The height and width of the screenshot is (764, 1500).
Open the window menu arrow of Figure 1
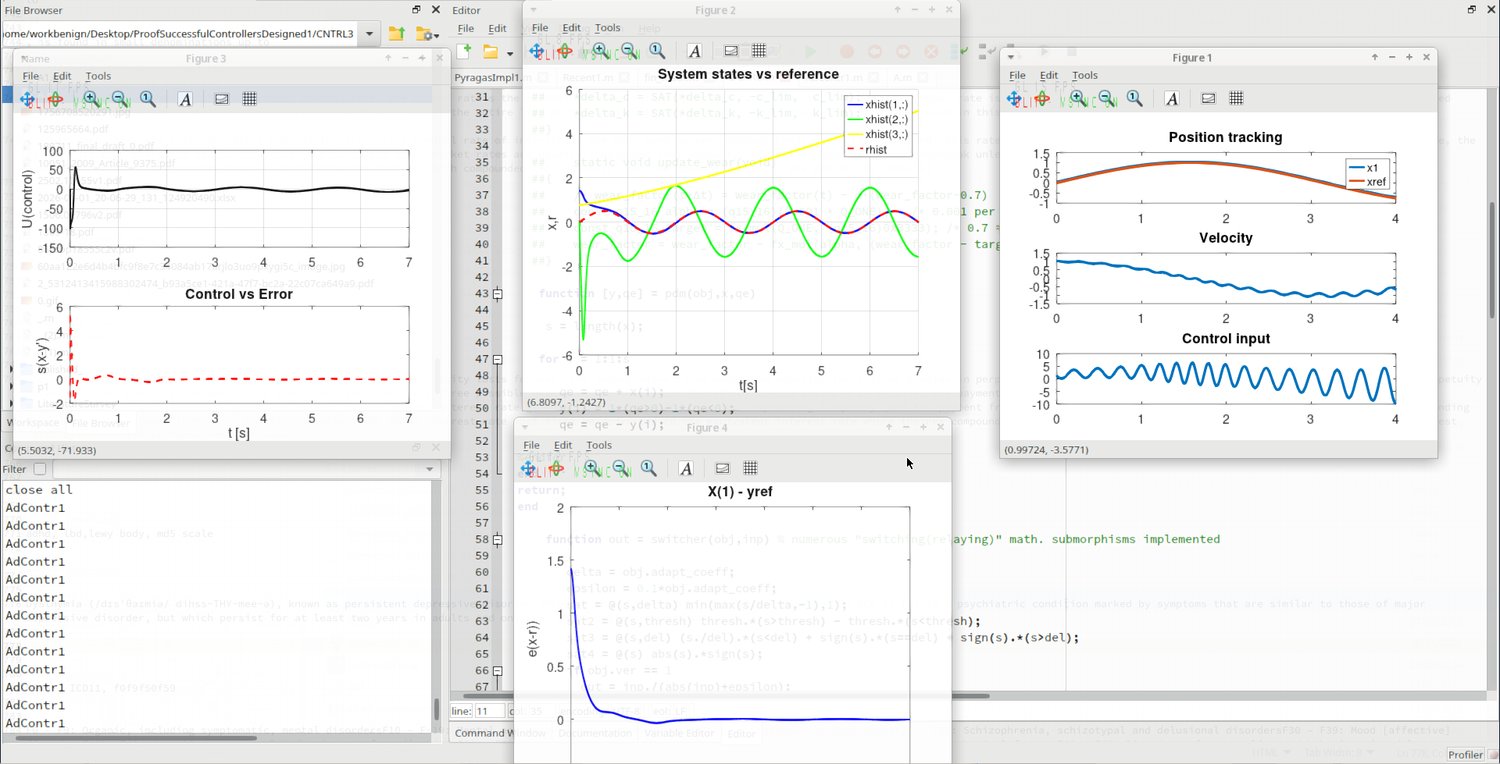click(x=1011, y=58)
